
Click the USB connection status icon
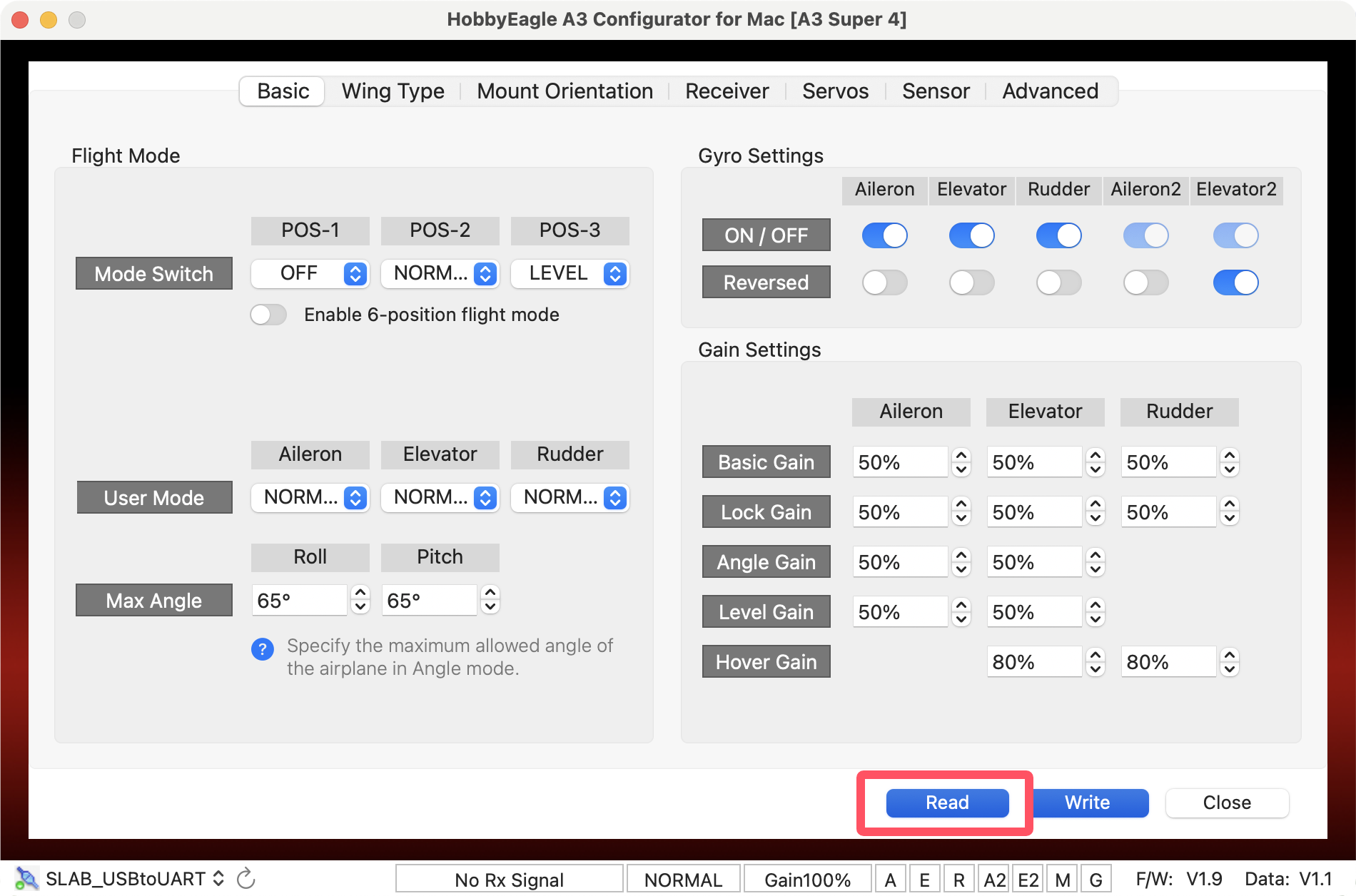(x=26, y=878)
